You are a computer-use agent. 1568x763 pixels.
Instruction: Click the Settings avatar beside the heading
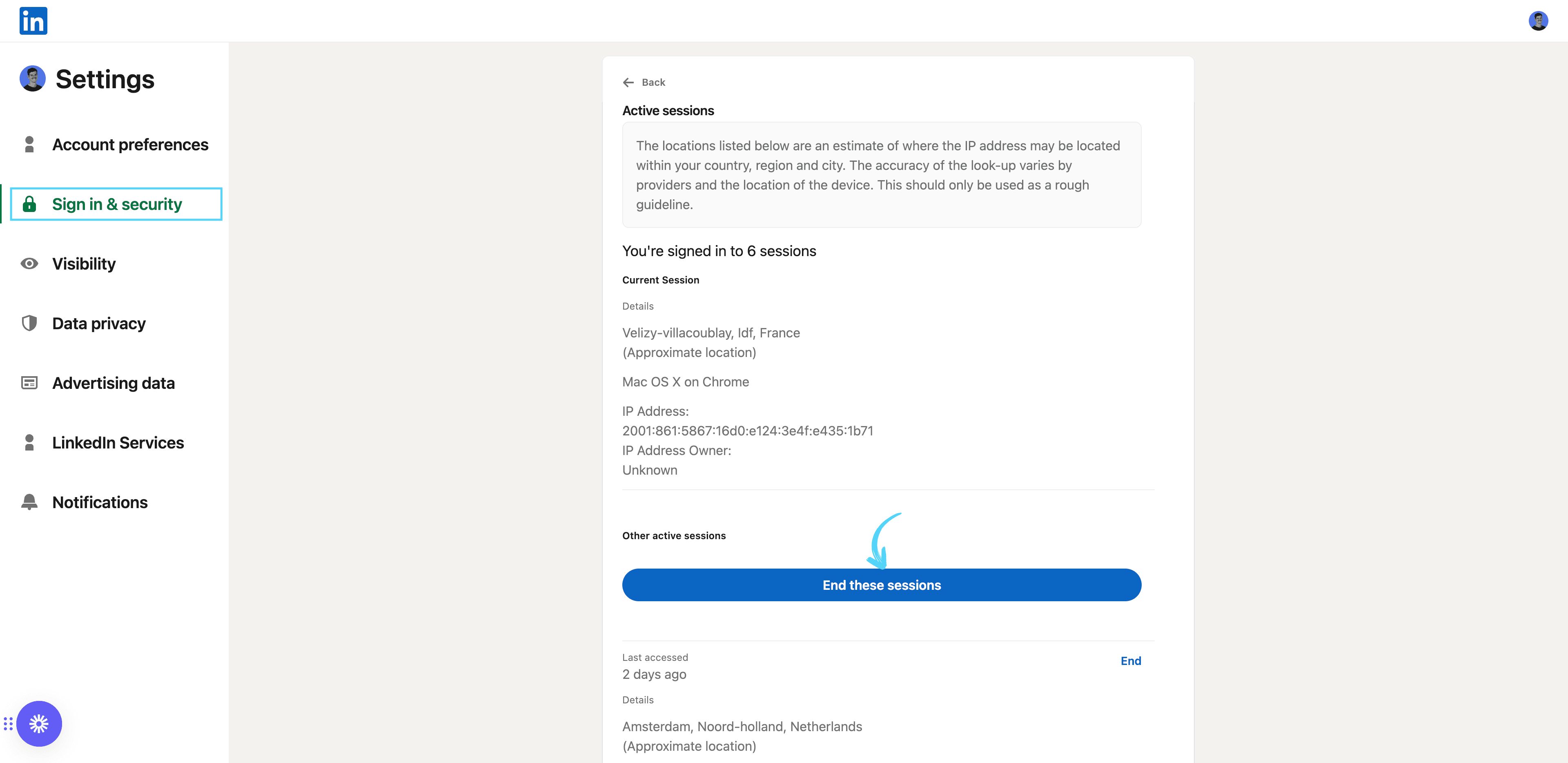coord(32,78)
